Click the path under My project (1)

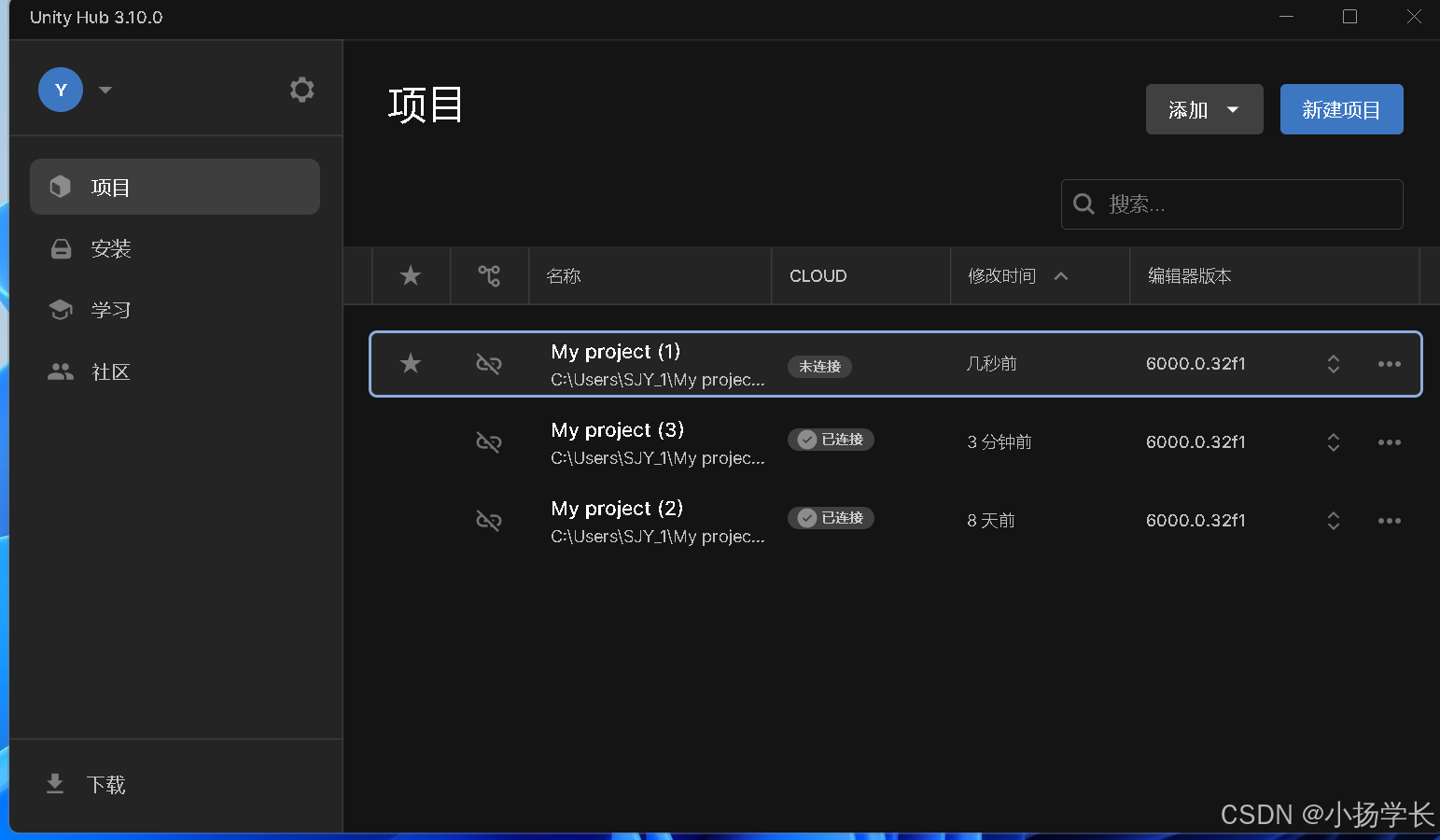point(658,380)
